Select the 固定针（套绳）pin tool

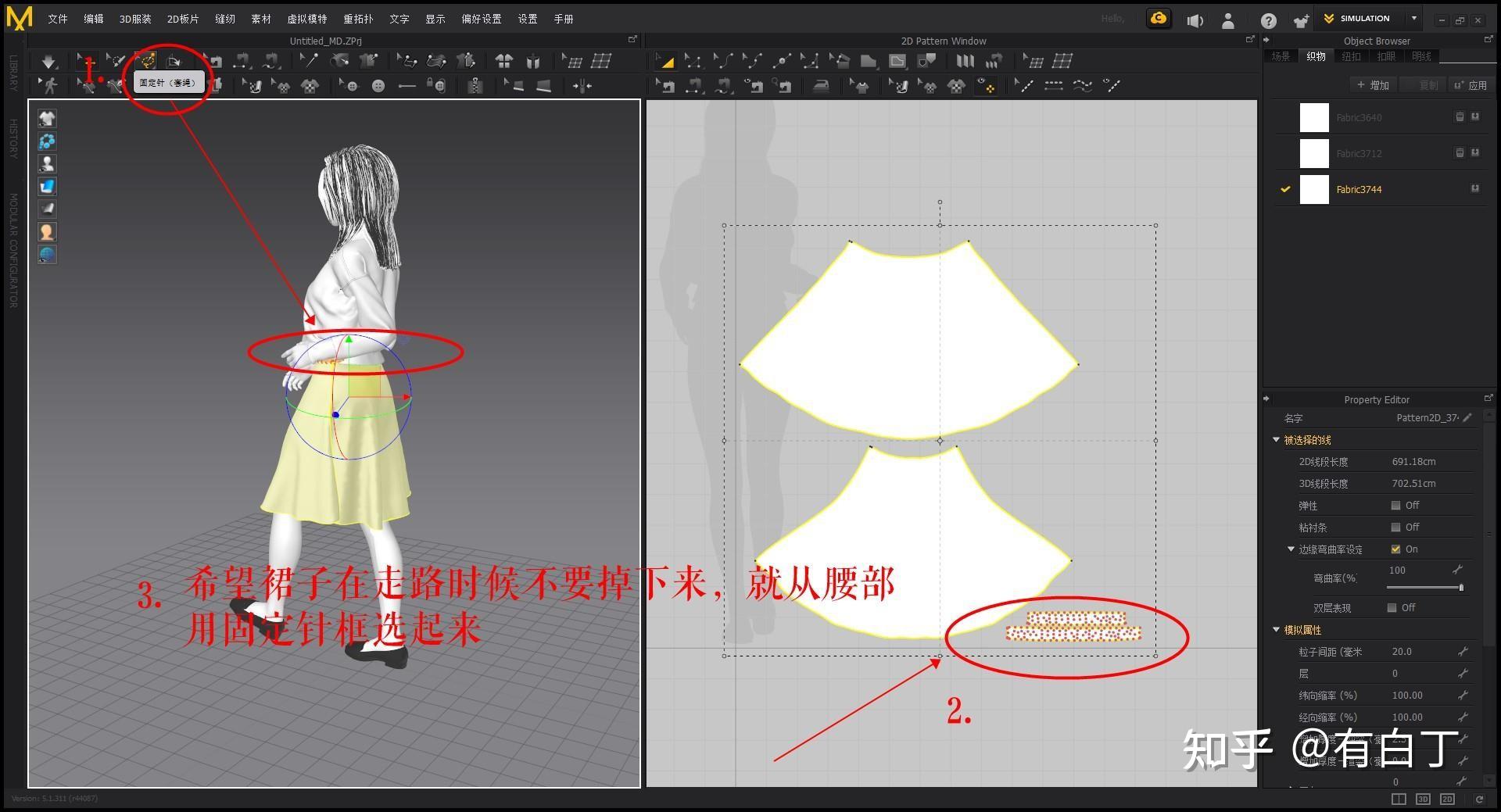pos(147,61)
